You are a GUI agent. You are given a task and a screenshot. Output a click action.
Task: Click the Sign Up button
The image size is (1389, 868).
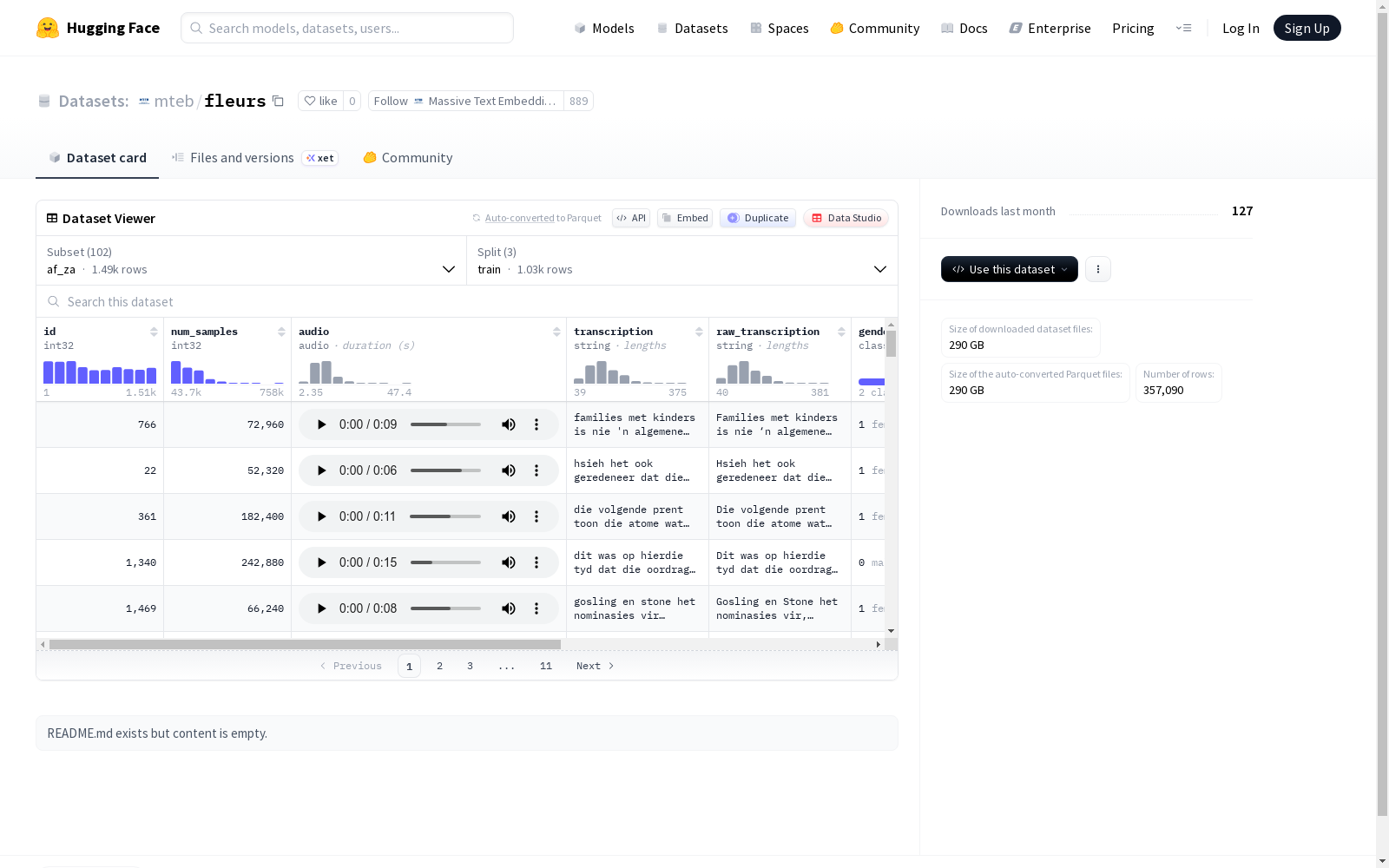coord(1307,28)
